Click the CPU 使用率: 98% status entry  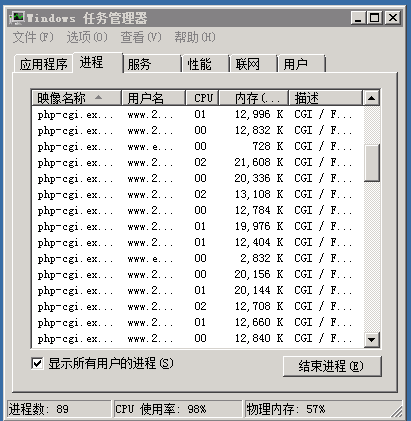click(x=178, y=409)
